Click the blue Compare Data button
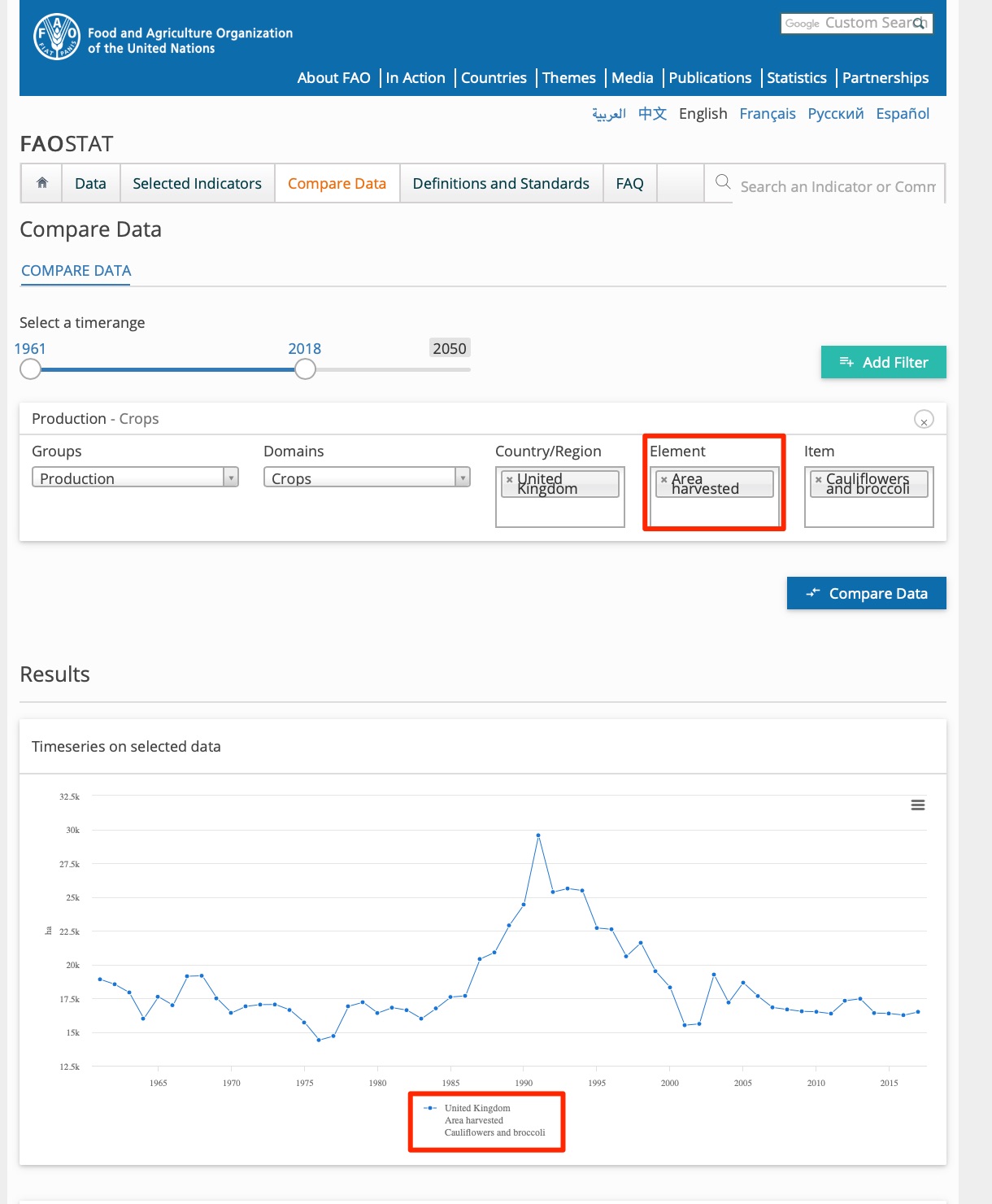The width and height of the screenshot is (992, 1204). click(866, 593)
